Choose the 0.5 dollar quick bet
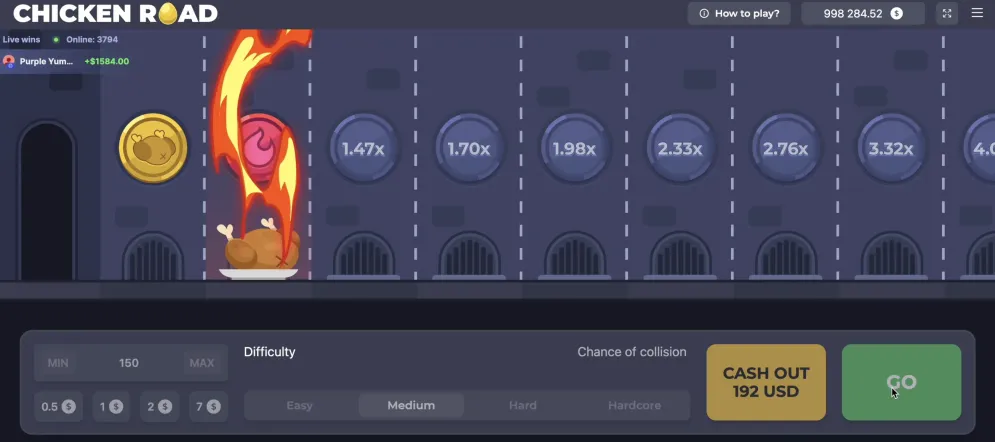This screenshot has height=442, width=995. tap(58, 406)
